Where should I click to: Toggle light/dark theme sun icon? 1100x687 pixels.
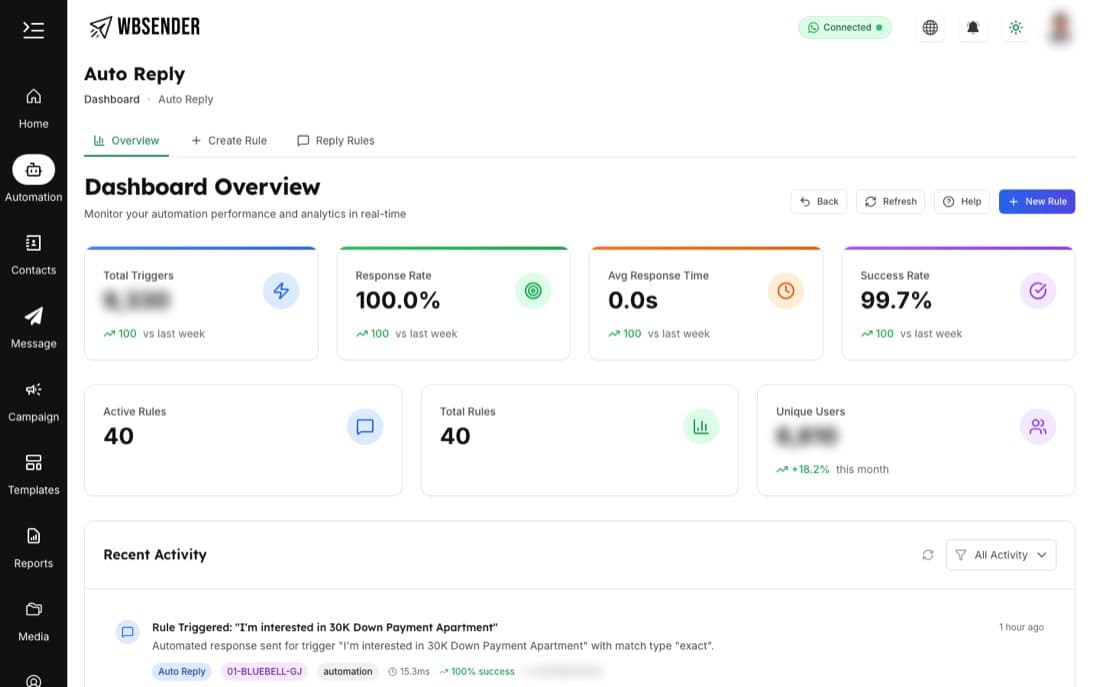click(1016, 27)
